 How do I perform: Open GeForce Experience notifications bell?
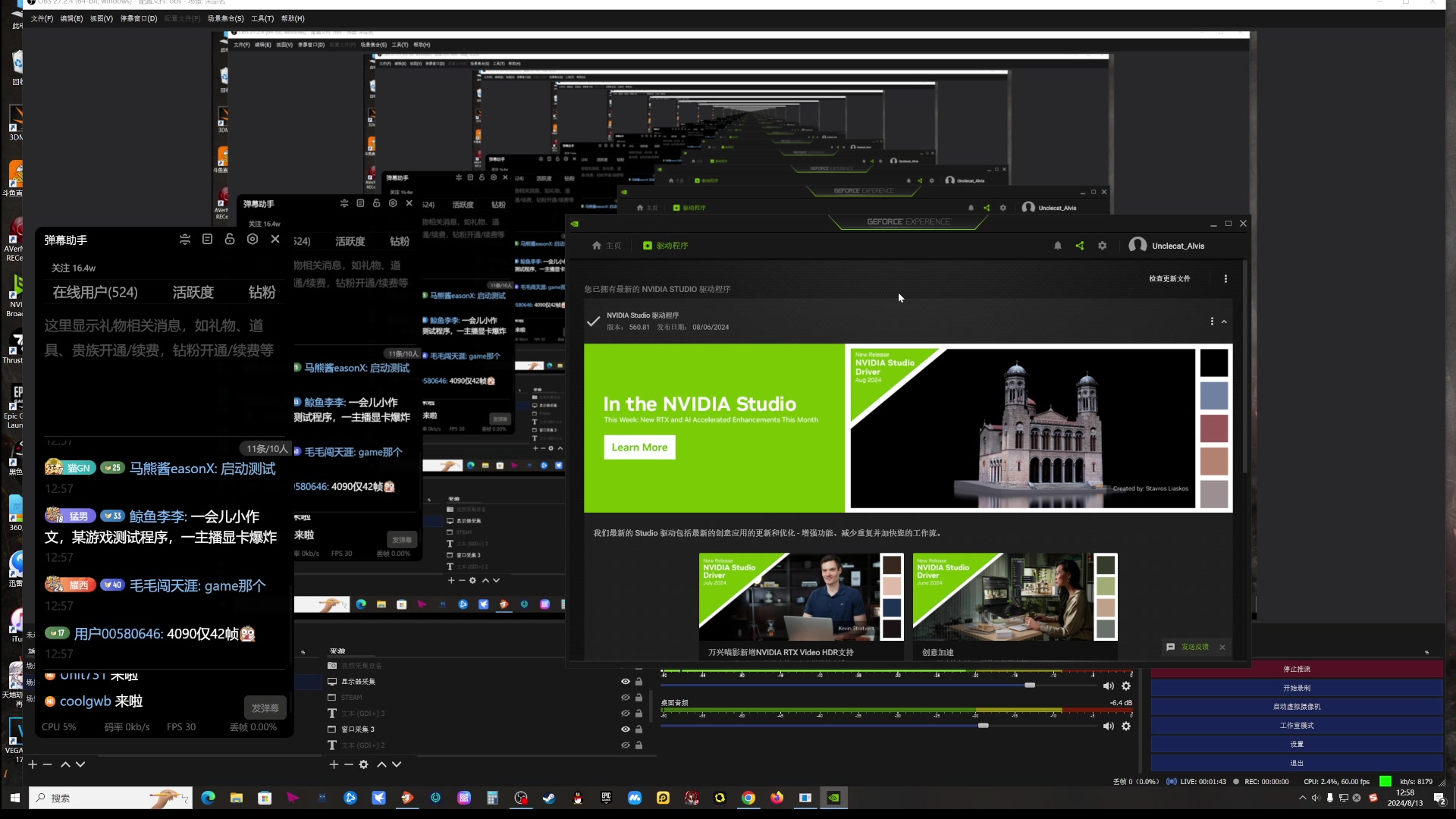[x=1058, y=246]
